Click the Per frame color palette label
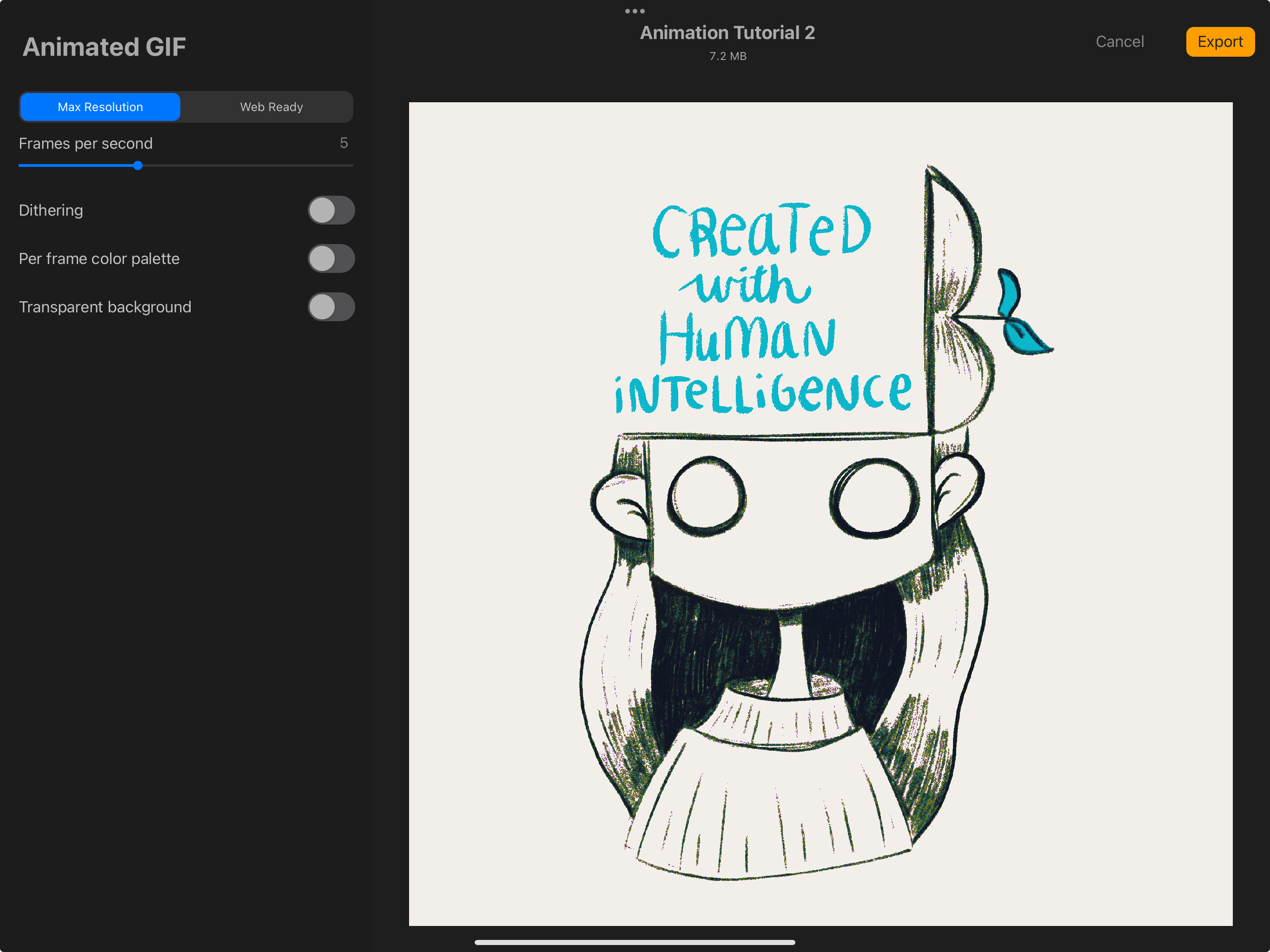1270x952 pixels. pos(99,258)
